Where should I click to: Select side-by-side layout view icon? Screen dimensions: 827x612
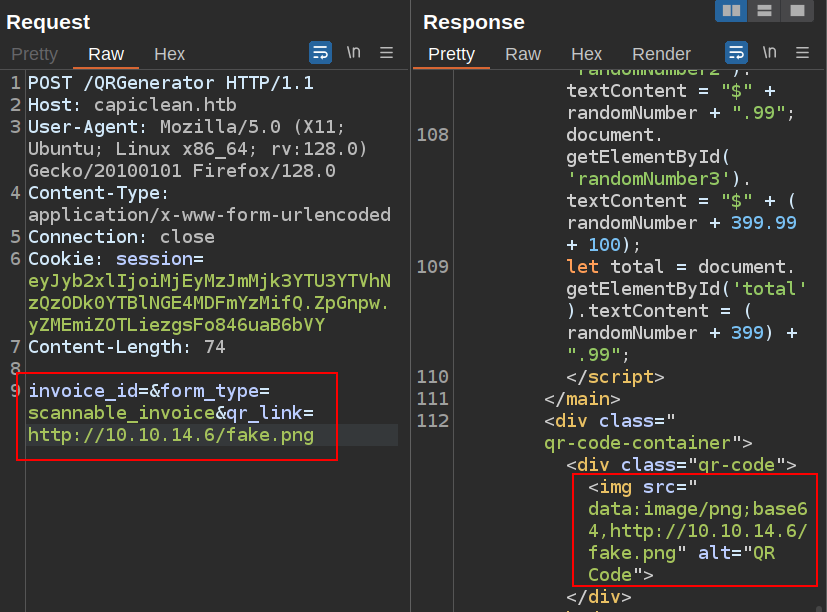[732, 10]
